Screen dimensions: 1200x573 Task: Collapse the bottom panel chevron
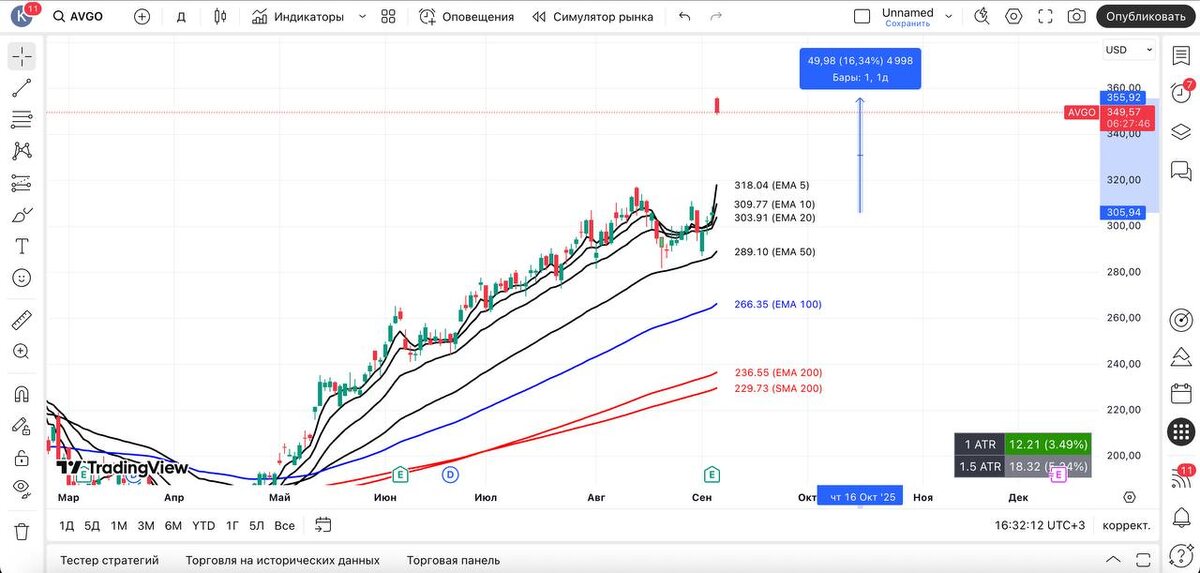click(x=1113, y=559)
